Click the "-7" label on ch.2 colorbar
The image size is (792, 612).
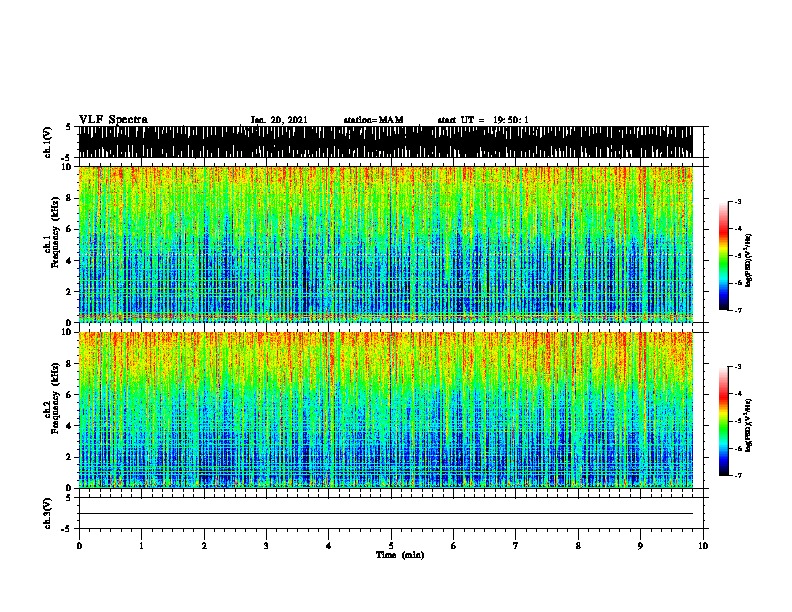pos(737,476)
